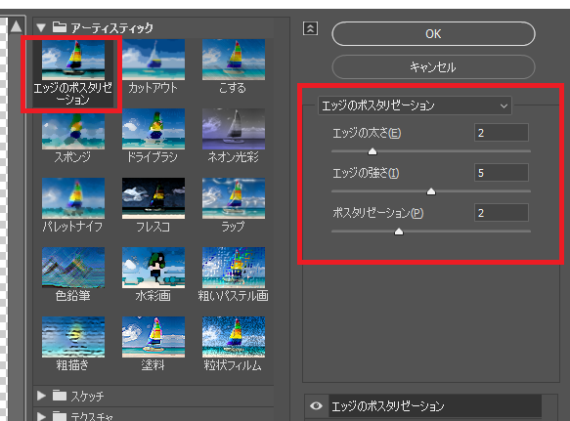This screenshot has height=421, width=570.
Task: Expand the テクスチャ folder
Action: (41, 416)
